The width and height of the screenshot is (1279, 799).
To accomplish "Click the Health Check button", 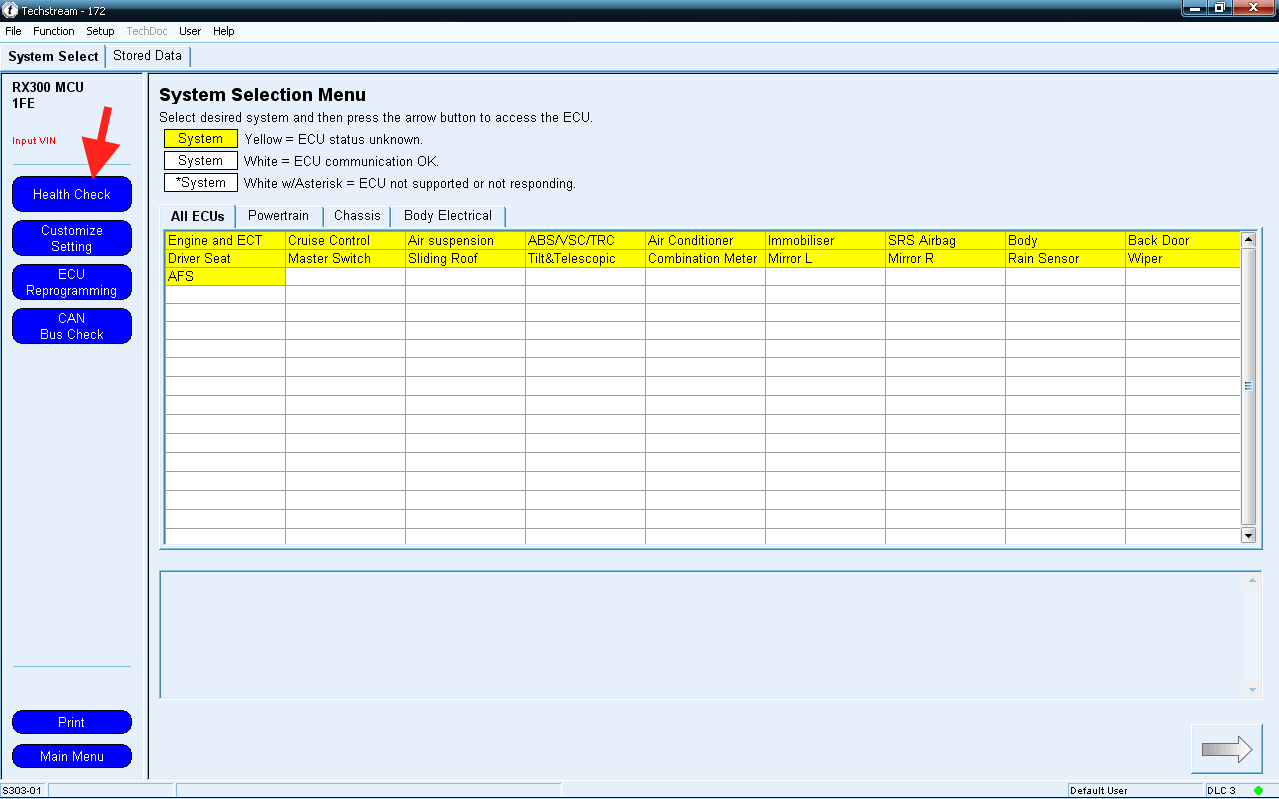I will (x=72, y=194).
